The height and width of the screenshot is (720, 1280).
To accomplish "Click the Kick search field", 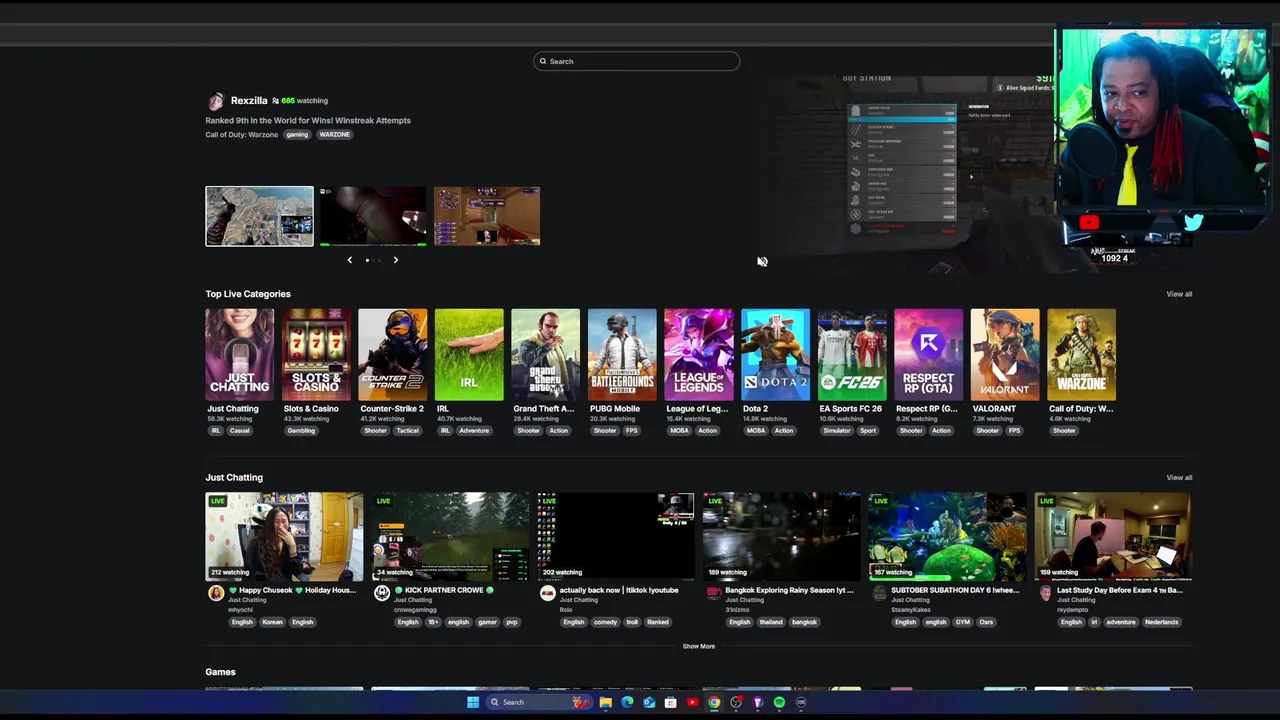I will coord(637,62).
